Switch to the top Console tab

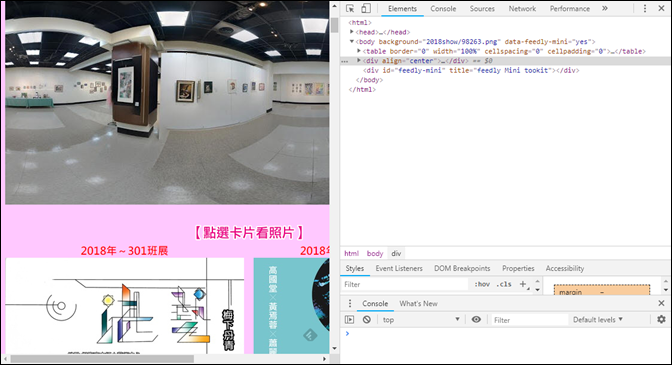tap(443, 9)
